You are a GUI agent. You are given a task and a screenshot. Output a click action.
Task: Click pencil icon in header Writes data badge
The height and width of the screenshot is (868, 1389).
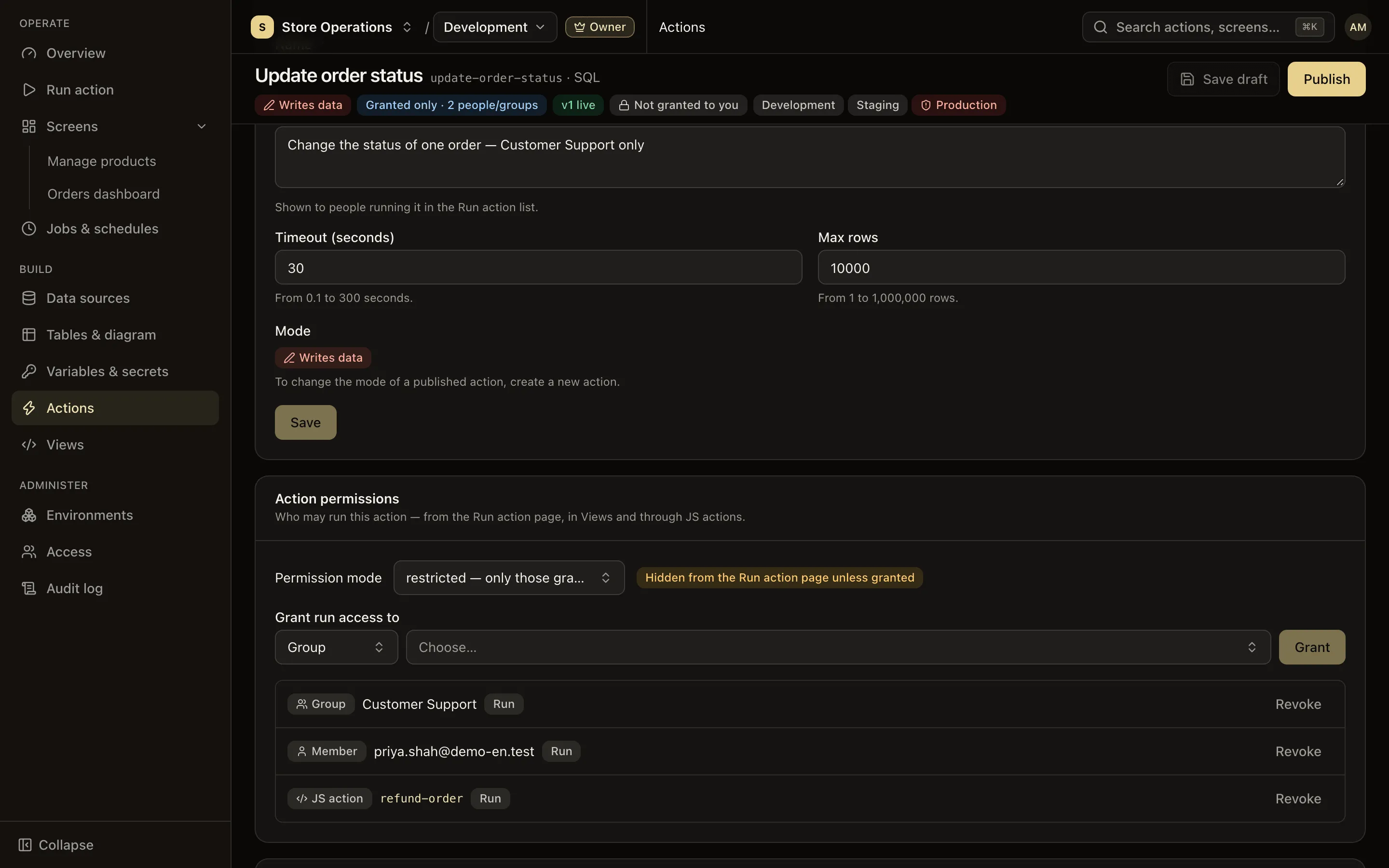[x=269, y=106]
